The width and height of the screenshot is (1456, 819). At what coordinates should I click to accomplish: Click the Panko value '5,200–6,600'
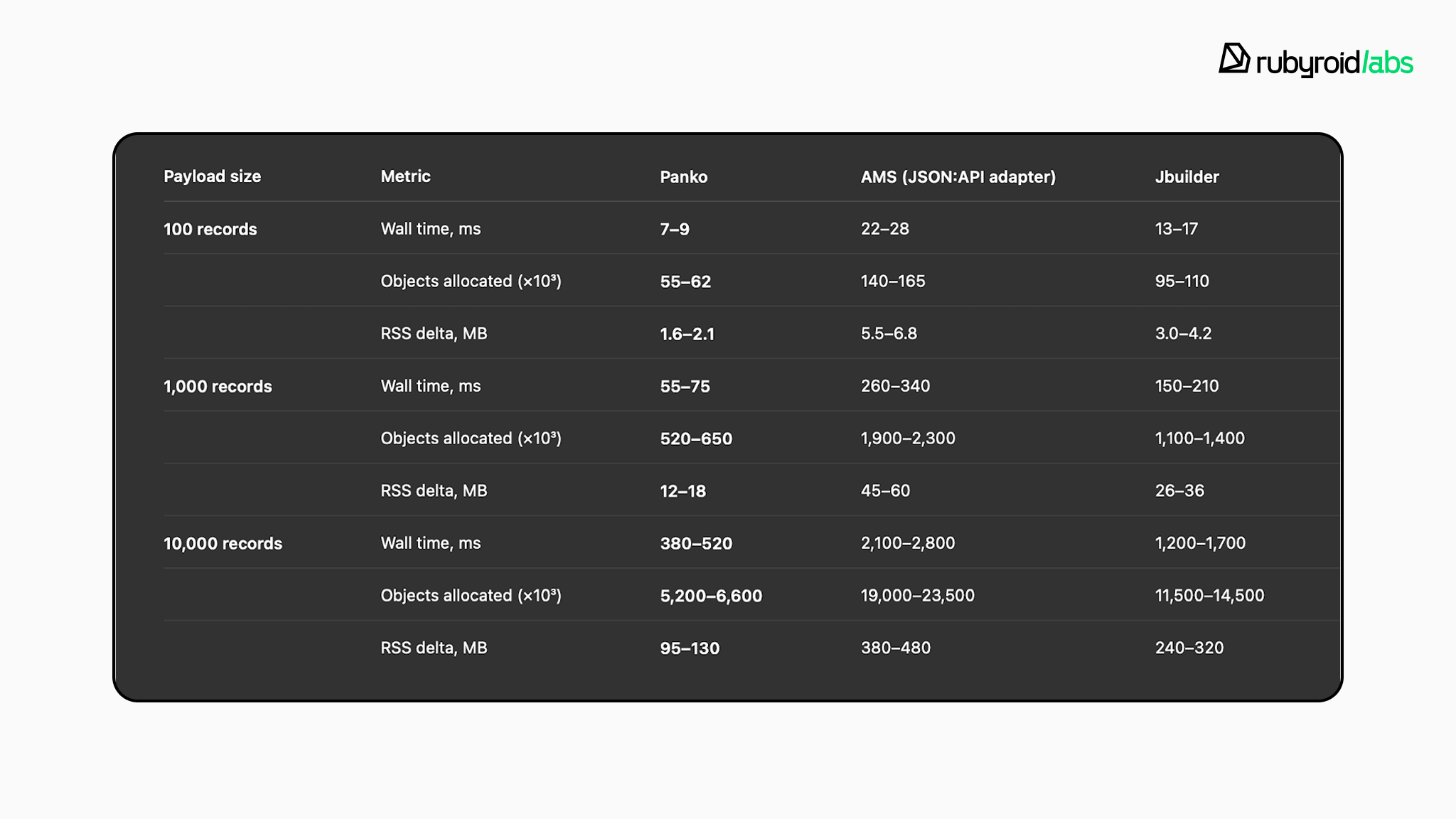click(x=710, y=596)
